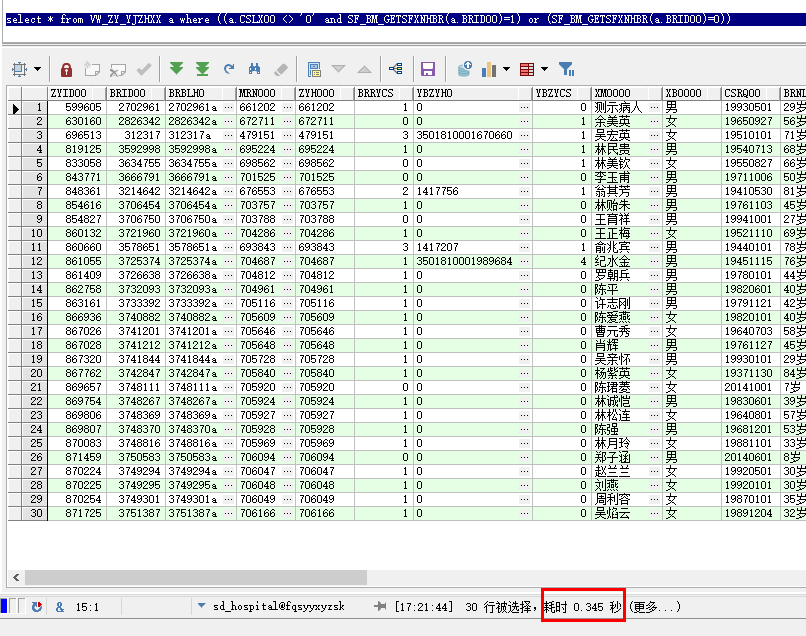Click the refresh arrow icon in the grid toolbar
This screenshot has width=806, height=636.
229,69
